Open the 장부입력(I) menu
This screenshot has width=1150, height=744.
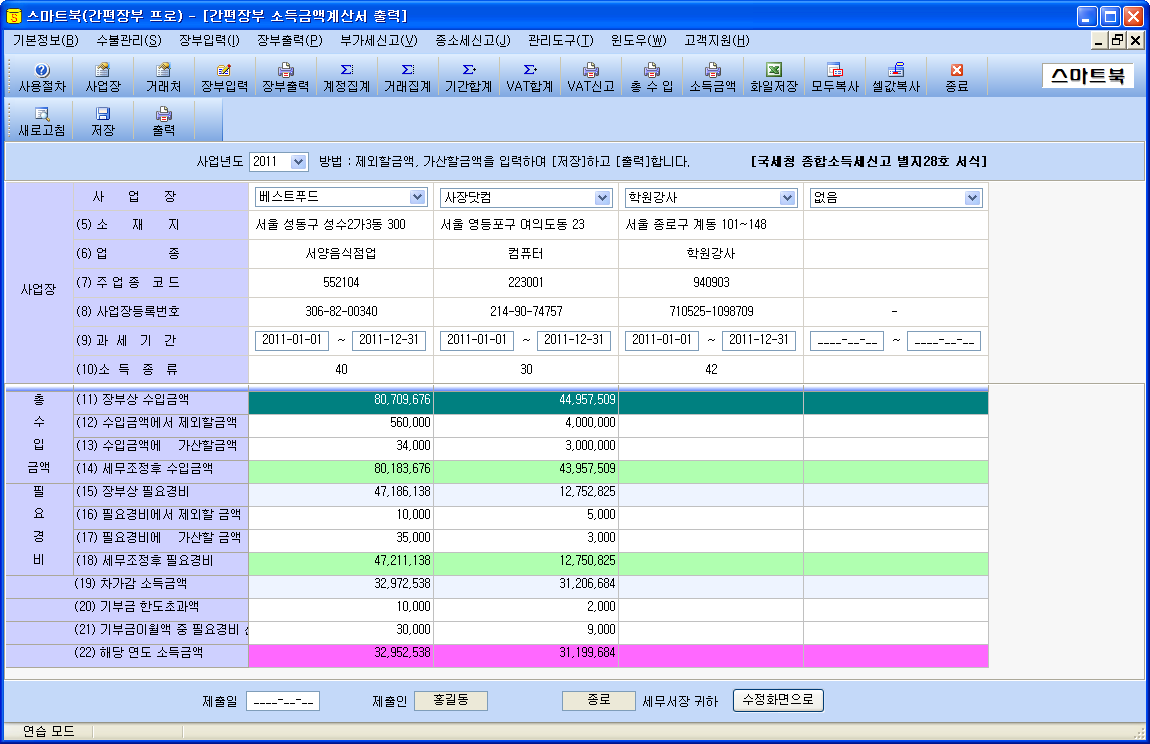[x=209, y=40]
